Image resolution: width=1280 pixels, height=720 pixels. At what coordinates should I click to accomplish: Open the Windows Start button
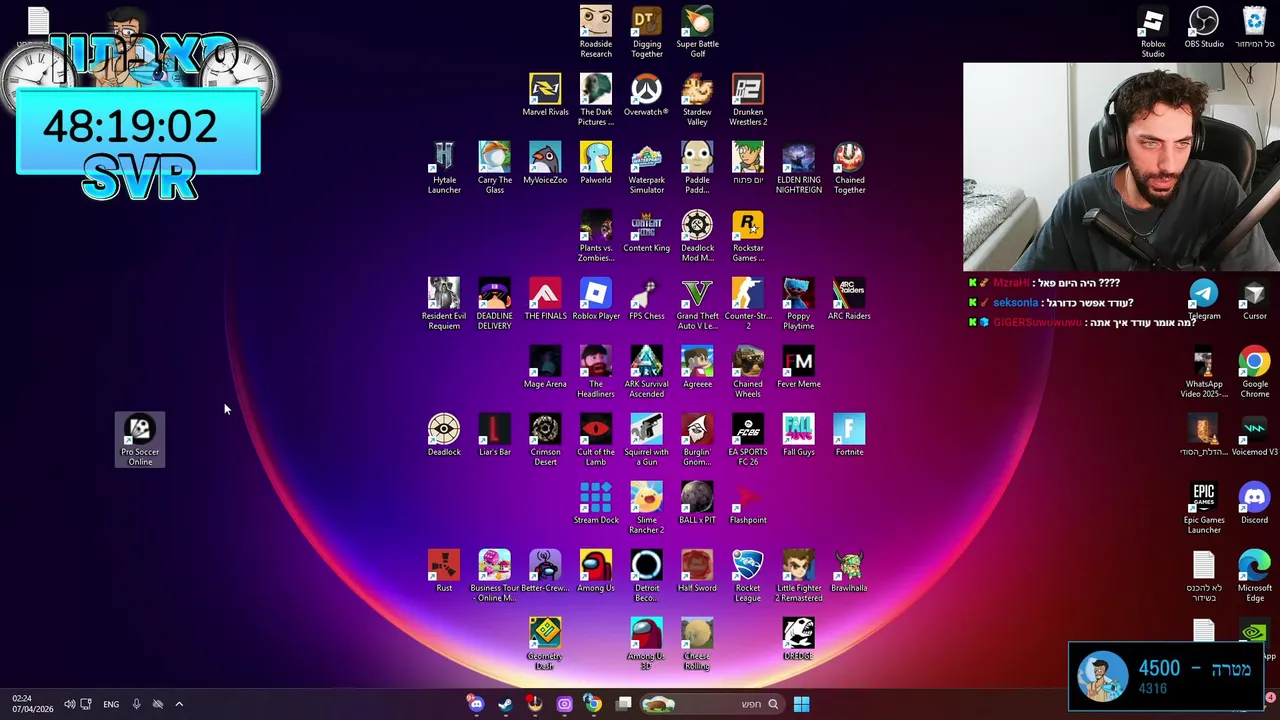801,704
